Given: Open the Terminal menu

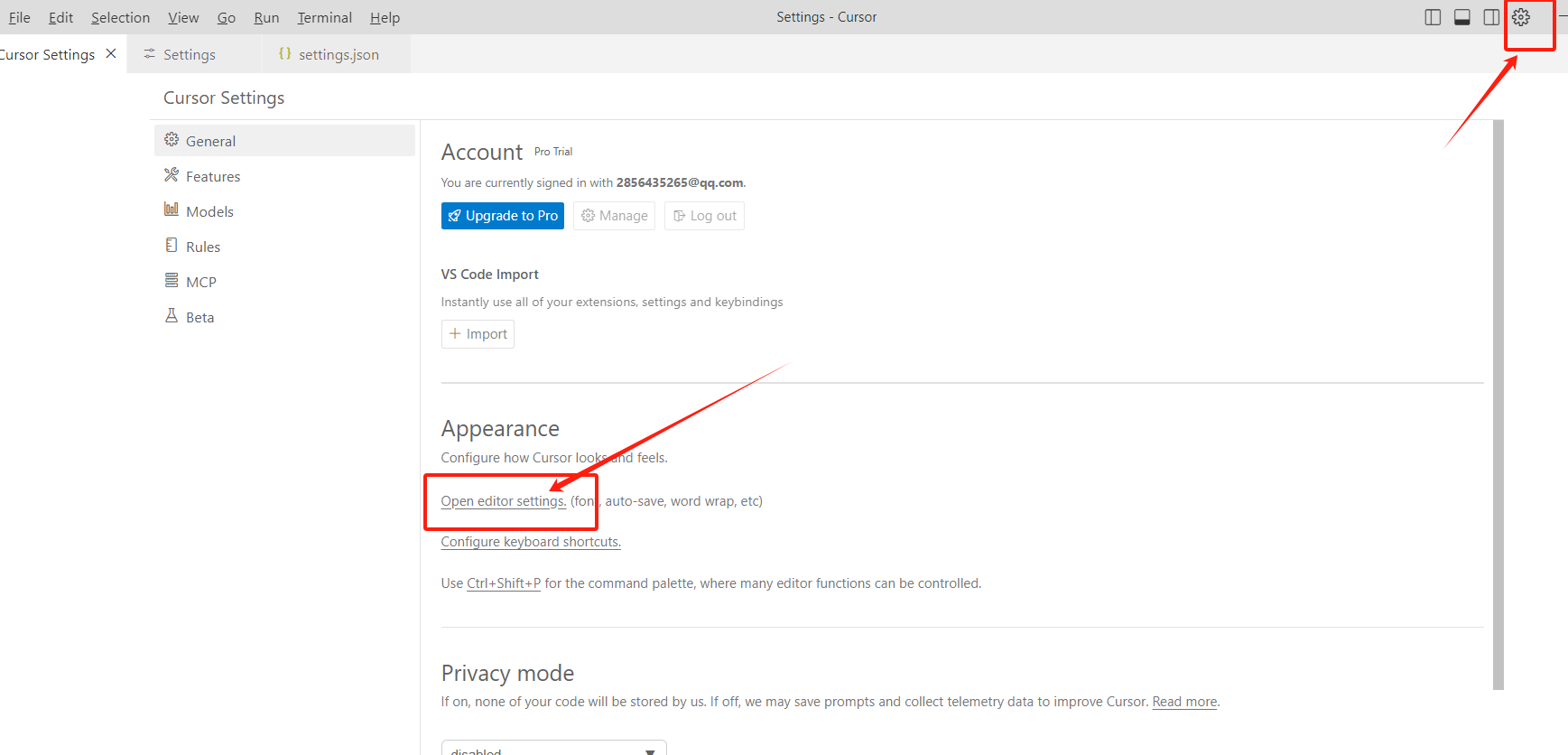Looking at the screenshot, I should pos(324,17).
